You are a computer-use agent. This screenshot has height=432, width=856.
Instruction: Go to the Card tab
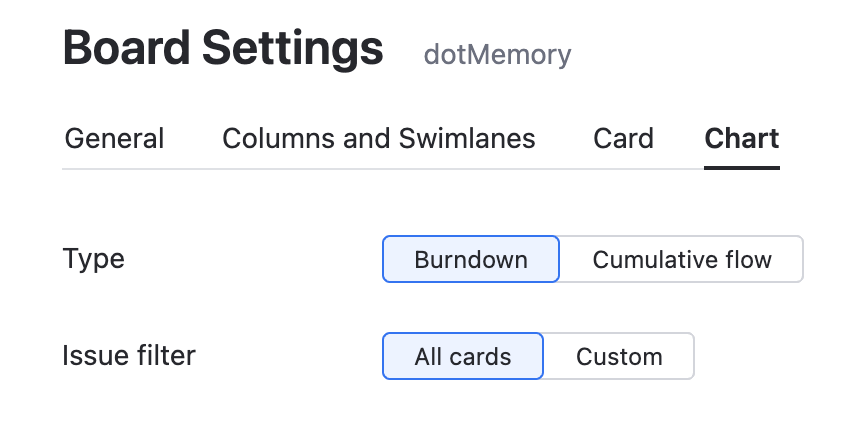tap(623, 138)
